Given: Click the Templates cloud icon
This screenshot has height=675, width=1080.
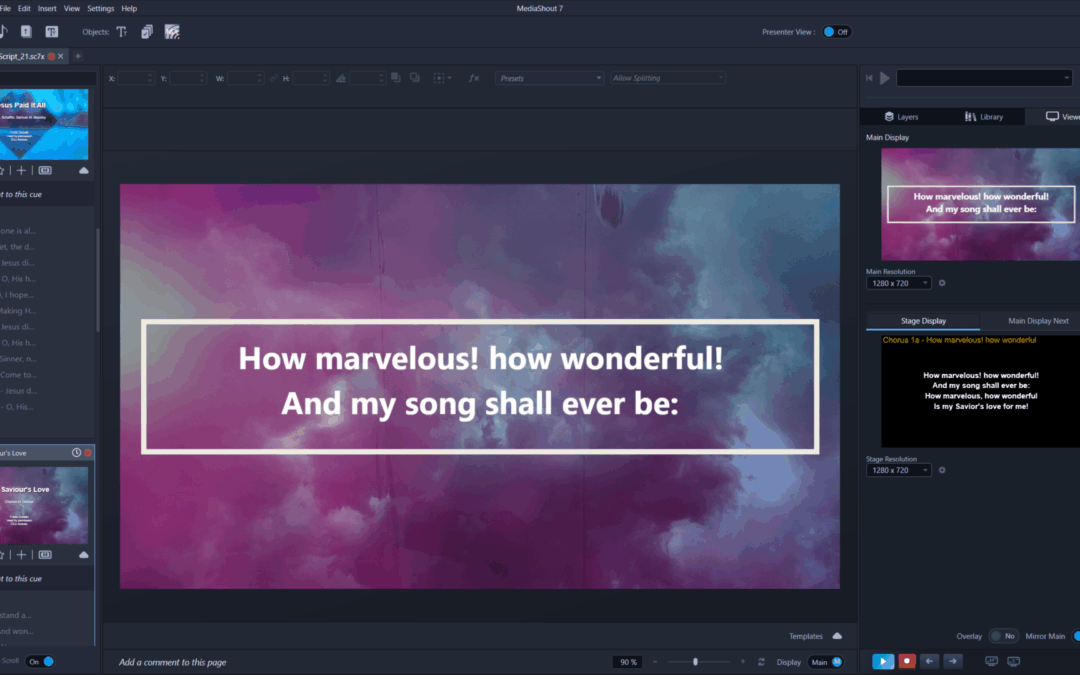Looking at the screenshot, I should pyautogui.click(x=837, y=636).
